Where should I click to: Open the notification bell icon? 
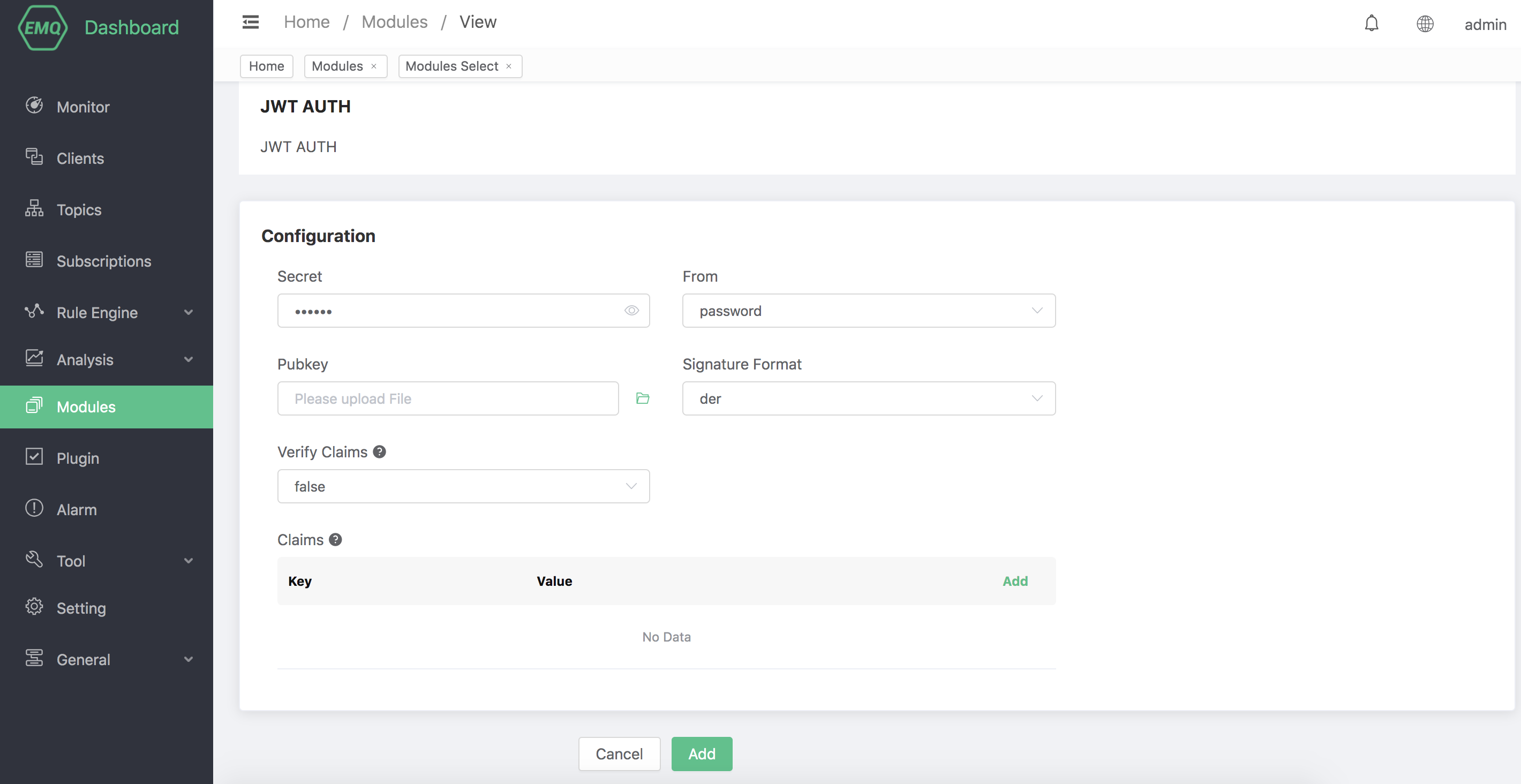click(1371, 24)
